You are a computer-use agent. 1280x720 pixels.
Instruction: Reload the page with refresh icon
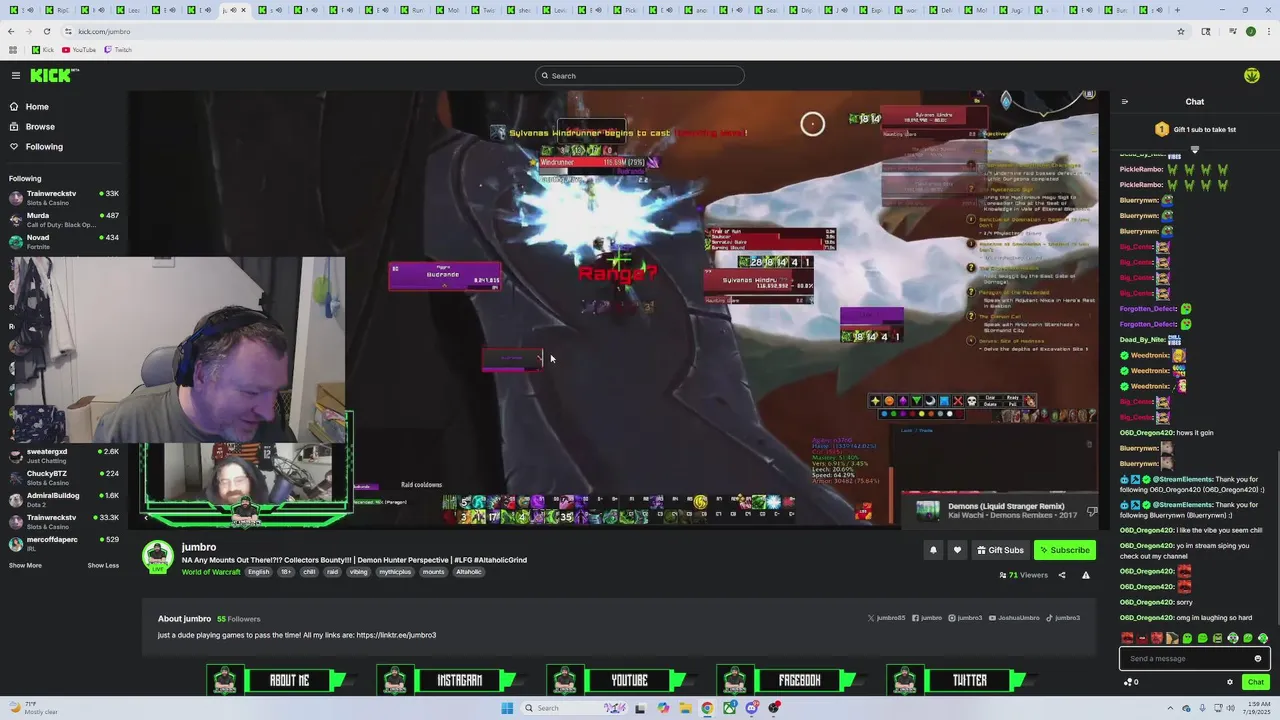click(x=46, y=31)
